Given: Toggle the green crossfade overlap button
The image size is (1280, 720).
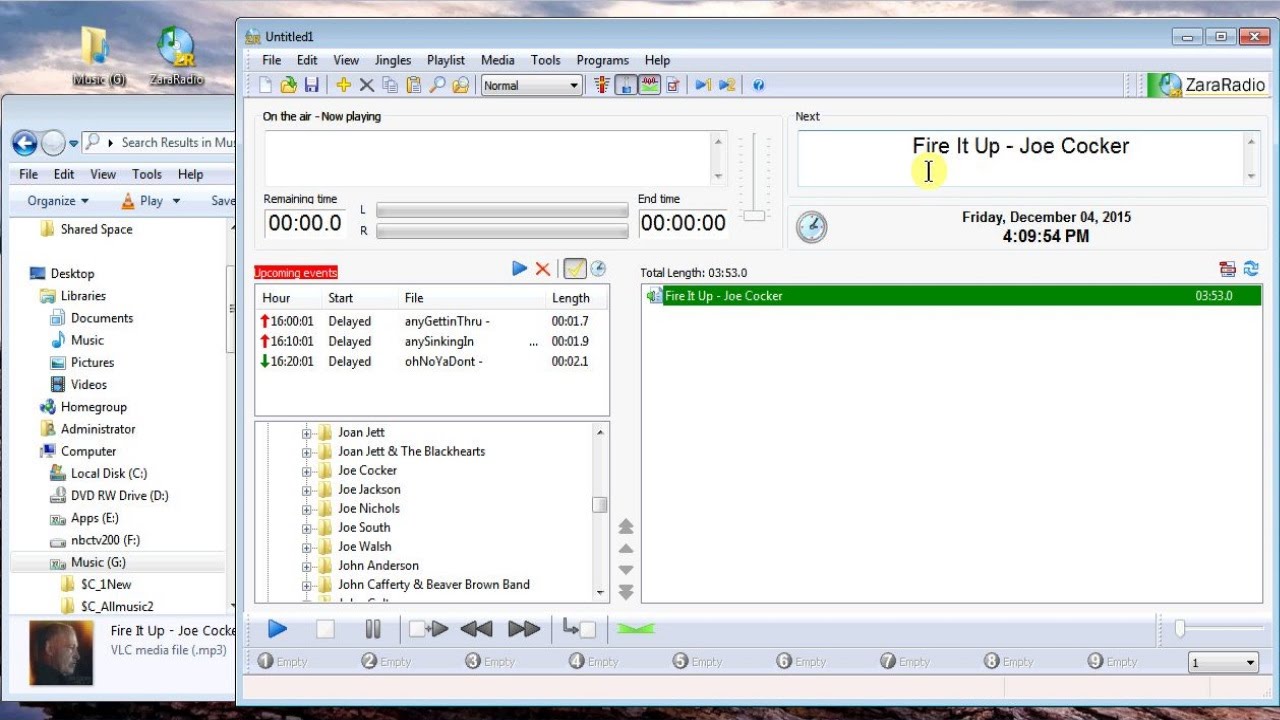Looking at the screenshot, I should pyautogui.click(x=634, y=629).
